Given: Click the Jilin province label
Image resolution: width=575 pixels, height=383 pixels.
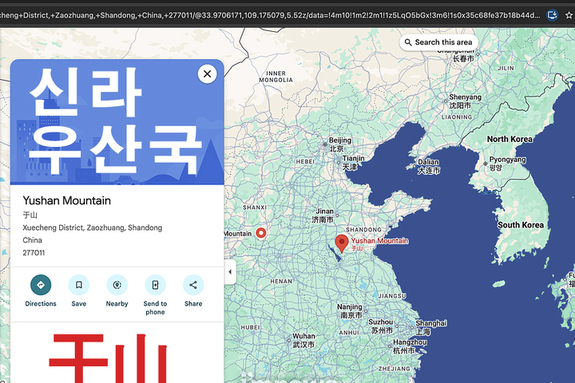Looking at the screenshot, I should point(506,68).
